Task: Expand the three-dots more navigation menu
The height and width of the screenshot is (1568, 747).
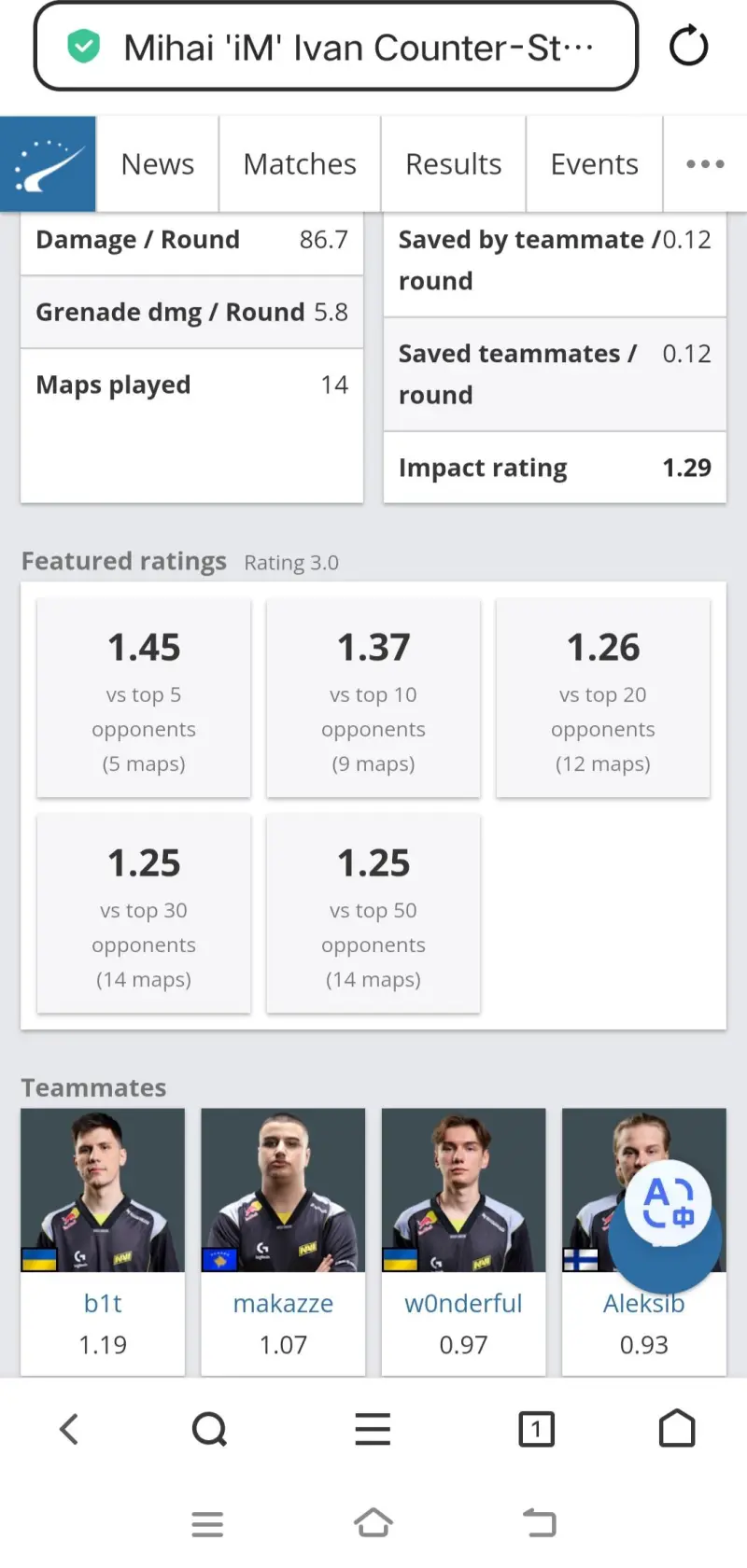Action: click(705, 164)
